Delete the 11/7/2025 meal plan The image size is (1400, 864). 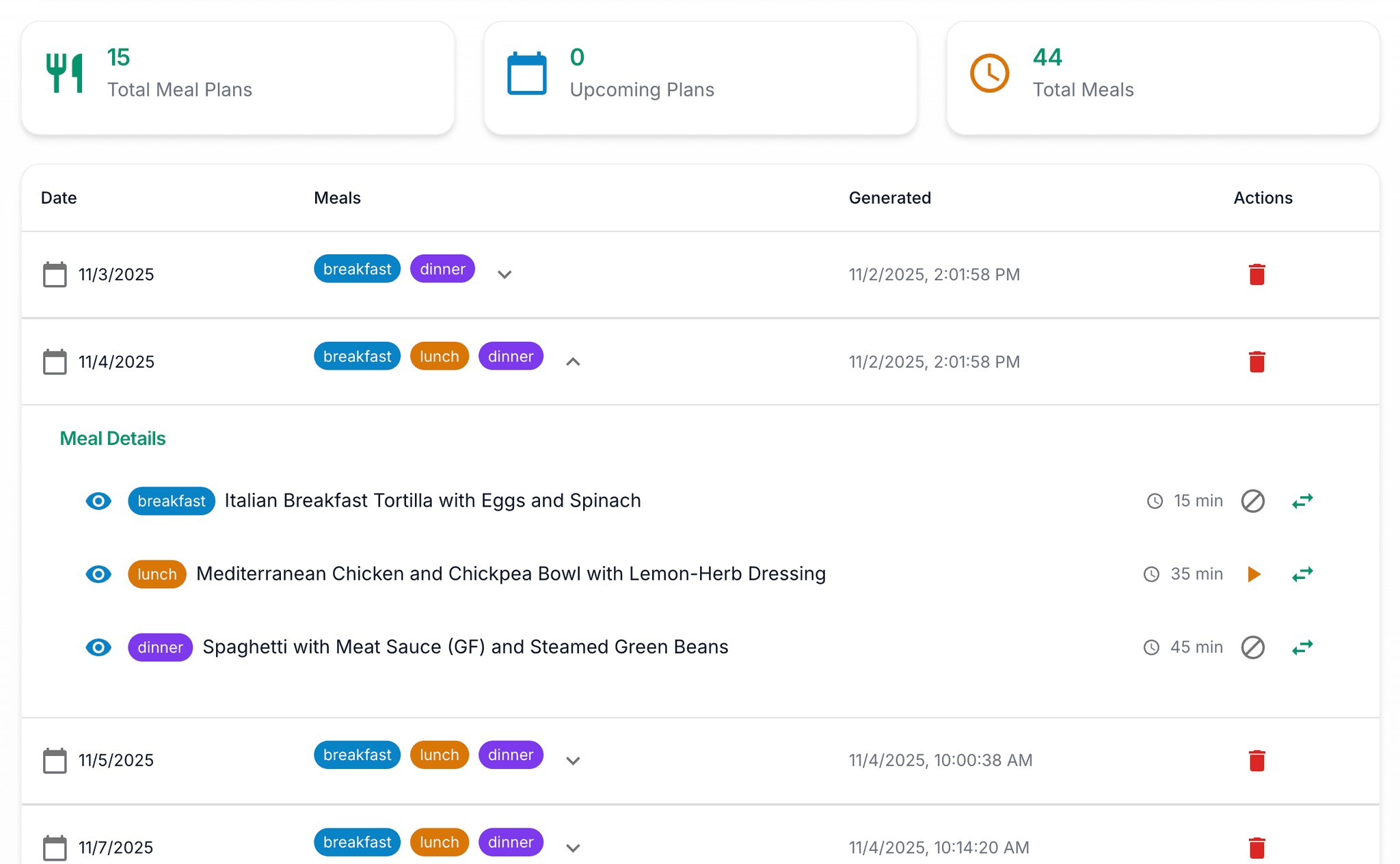(1257, 847)
